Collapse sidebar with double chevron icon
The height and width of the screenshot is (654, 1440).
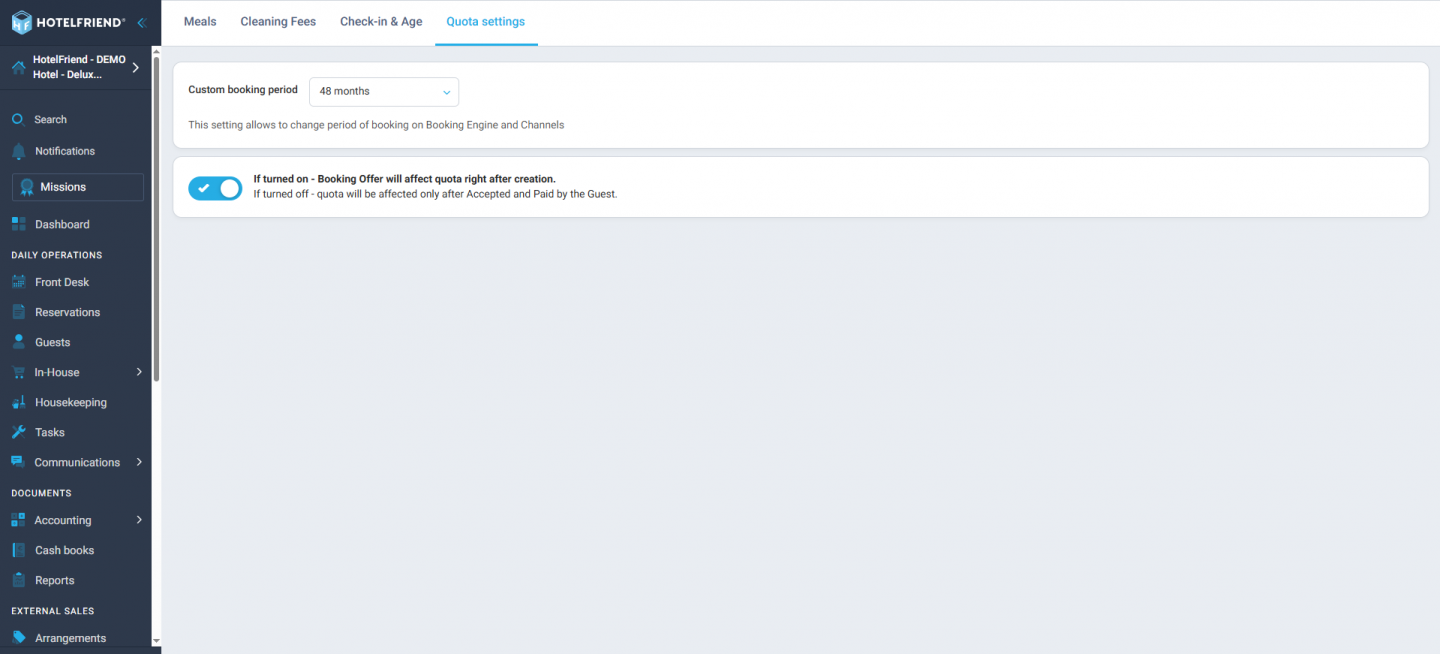pyautogui.click(x=142, y=22)
